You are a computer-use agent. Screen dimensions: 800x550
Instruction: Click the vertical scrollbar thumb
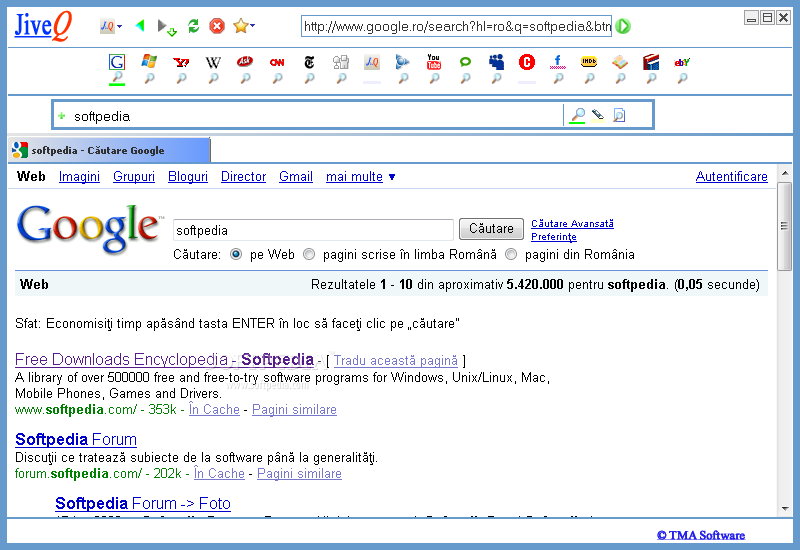[x=784, y=226]
